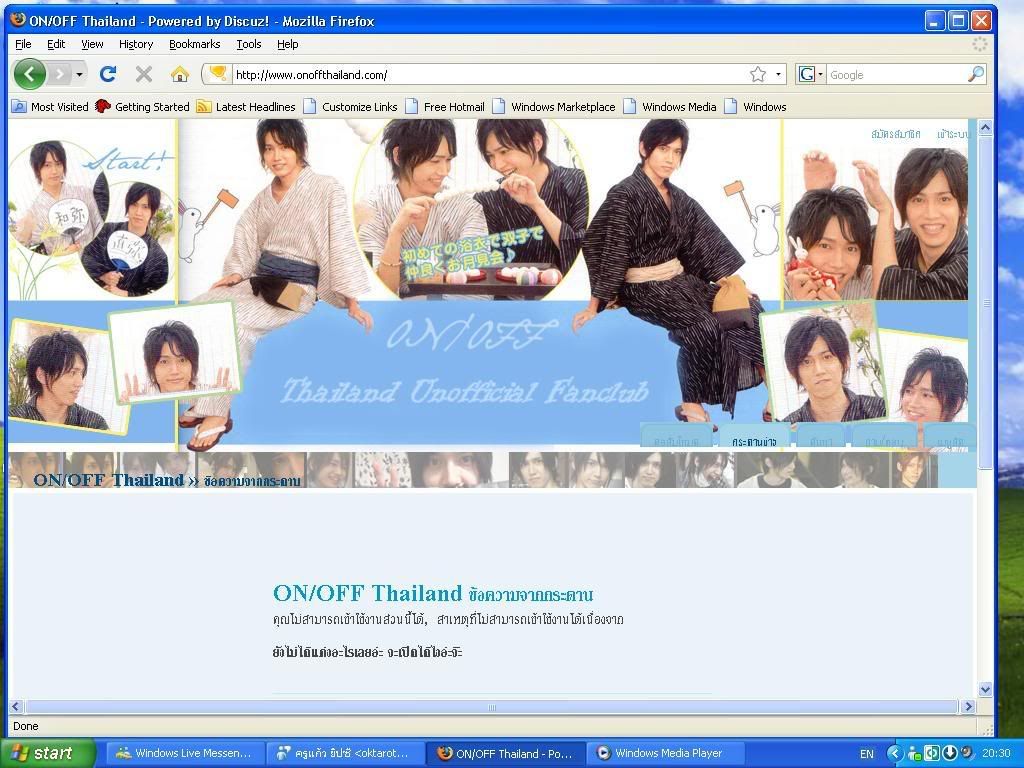Open the Windows Marketplace bookmark
The image size is (1024, 768).
click(554, 106)
